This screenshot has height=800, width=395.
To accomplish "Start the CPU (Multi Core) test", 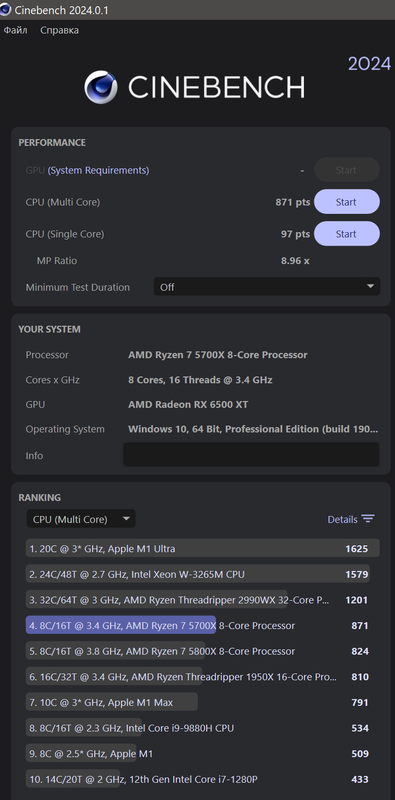I will tap(347, 202).
